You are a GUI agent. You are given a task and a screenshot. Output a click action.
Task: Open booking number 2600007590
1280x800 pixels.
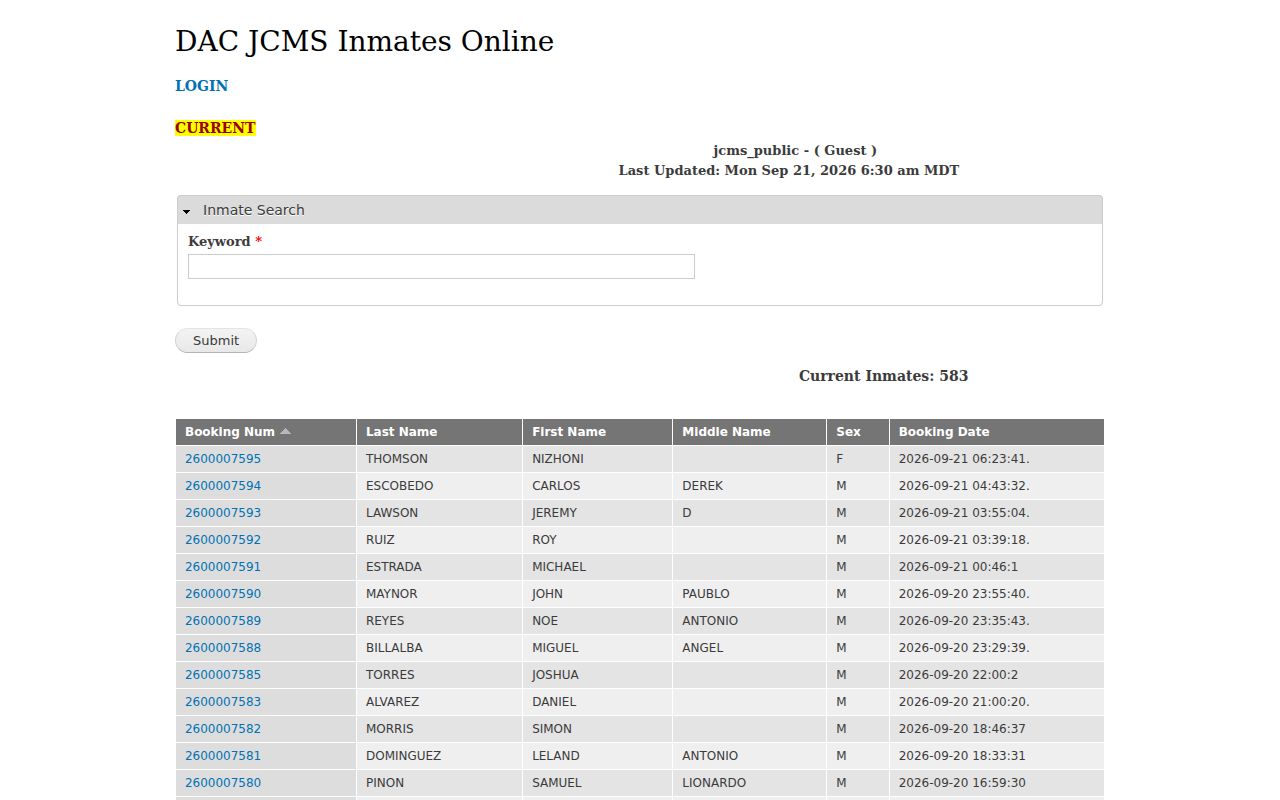223,594
